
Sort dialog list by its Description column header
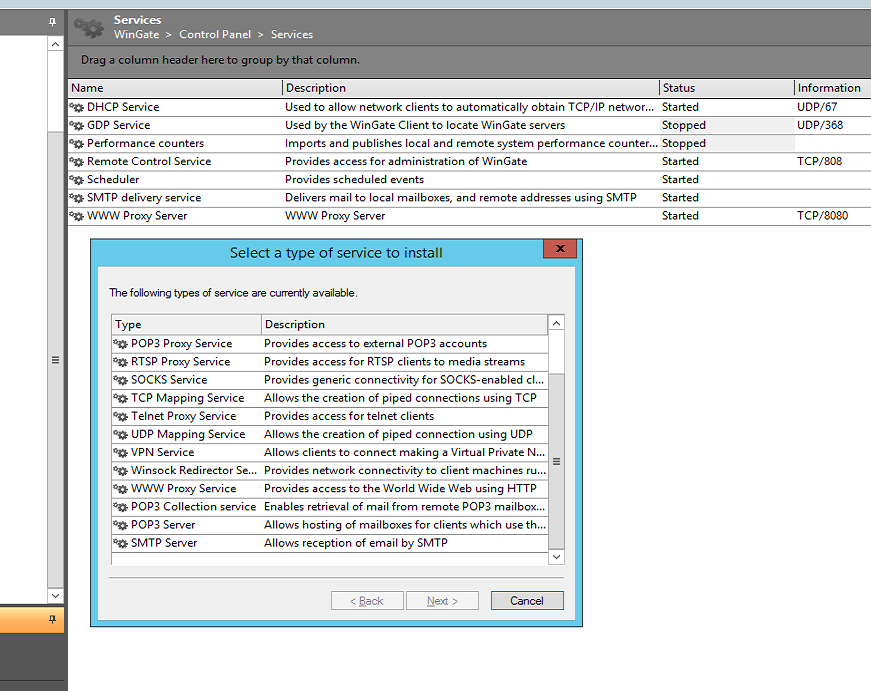click(x=404, y=324)
